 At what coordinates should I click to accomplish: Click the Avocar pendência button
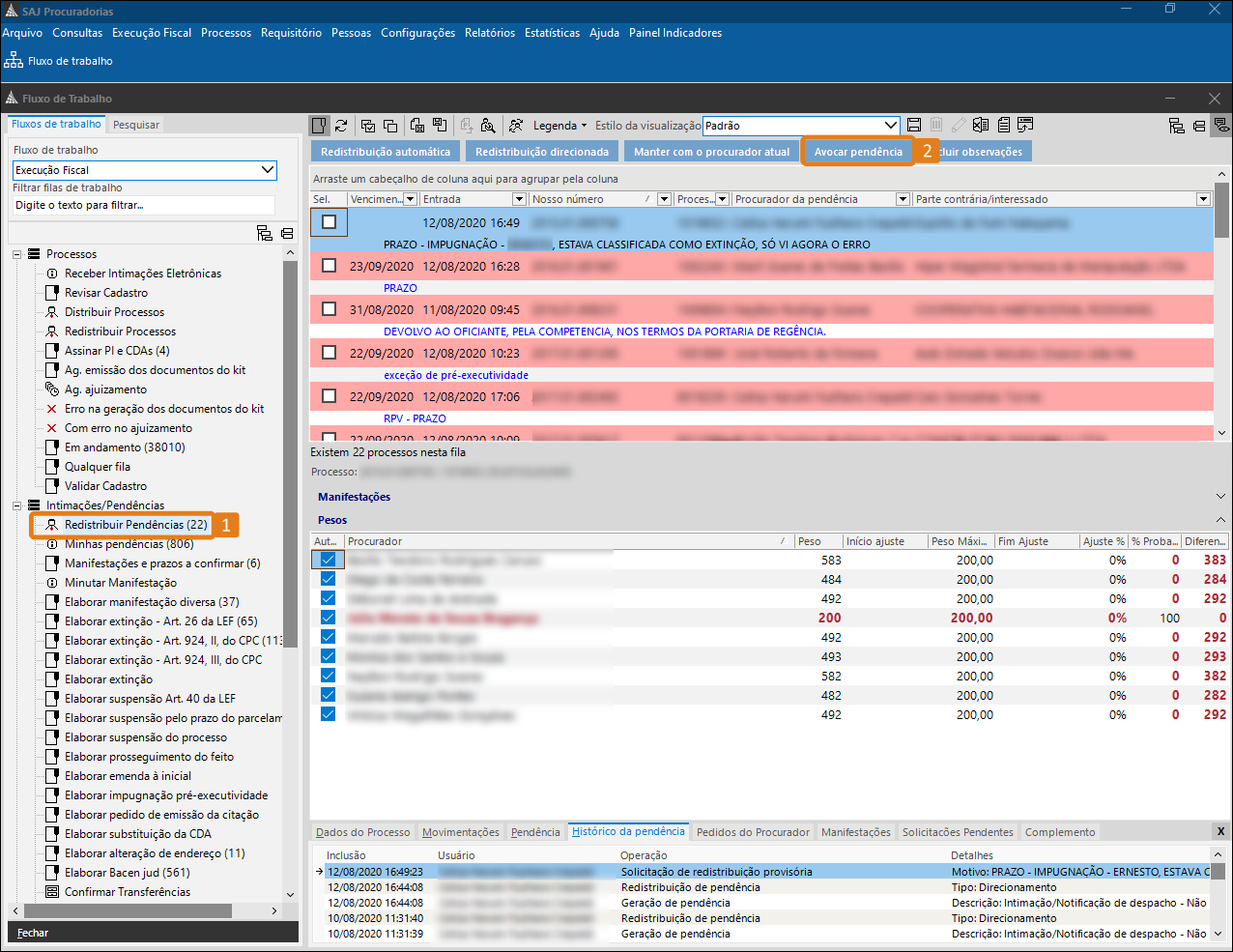[x=858, y=152]
